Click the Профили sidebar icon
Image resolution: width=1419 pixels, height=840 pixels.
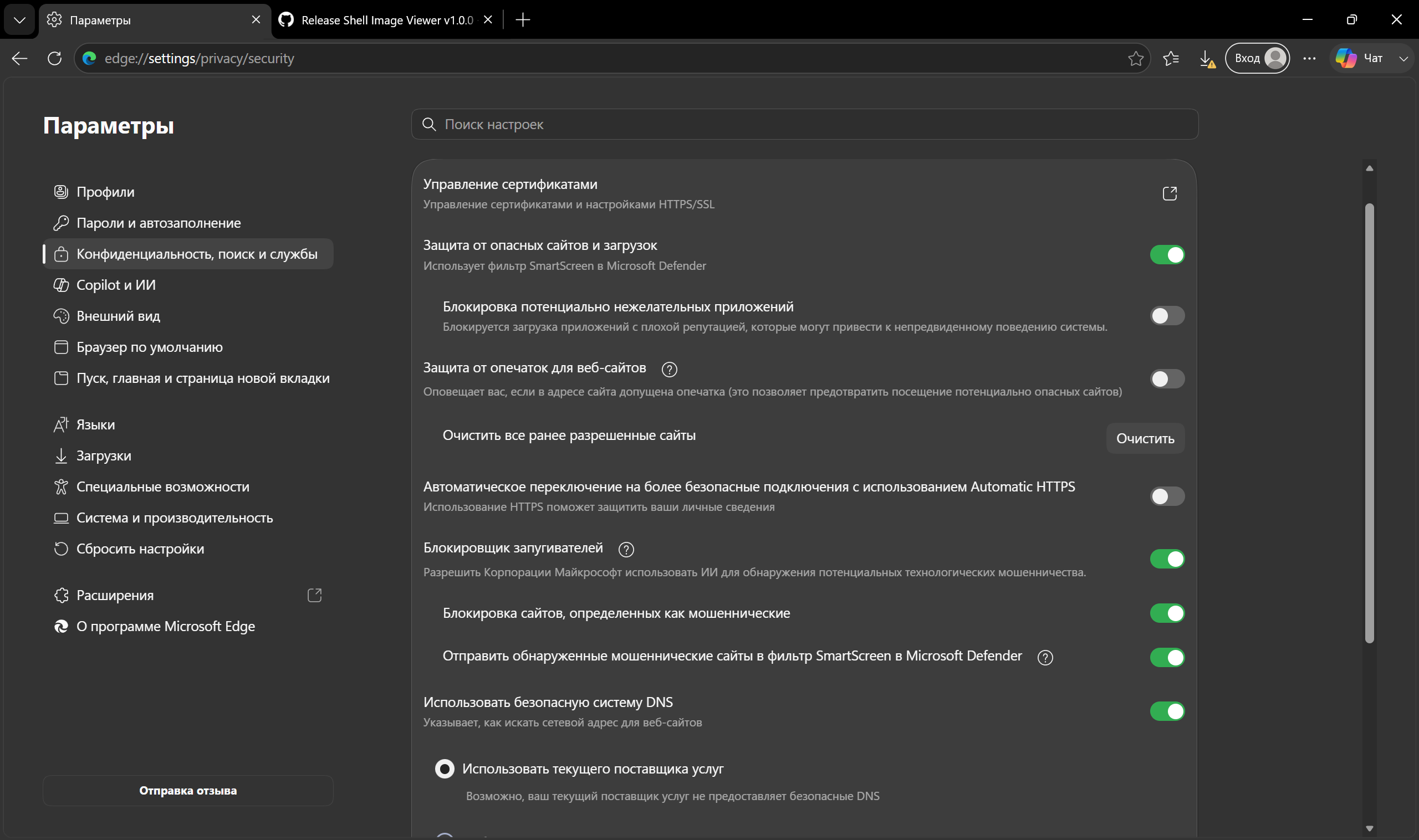click(60, 192)
